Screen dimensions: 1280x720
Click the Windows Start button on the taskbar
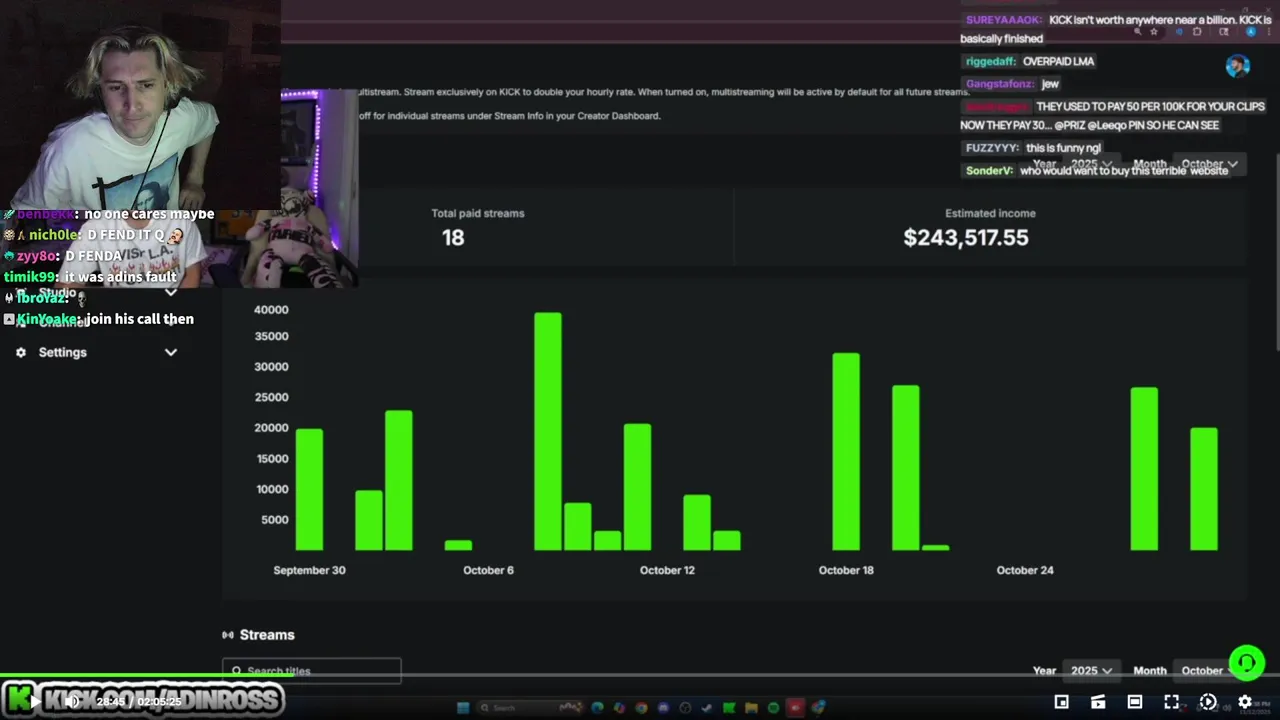point(463,708)
